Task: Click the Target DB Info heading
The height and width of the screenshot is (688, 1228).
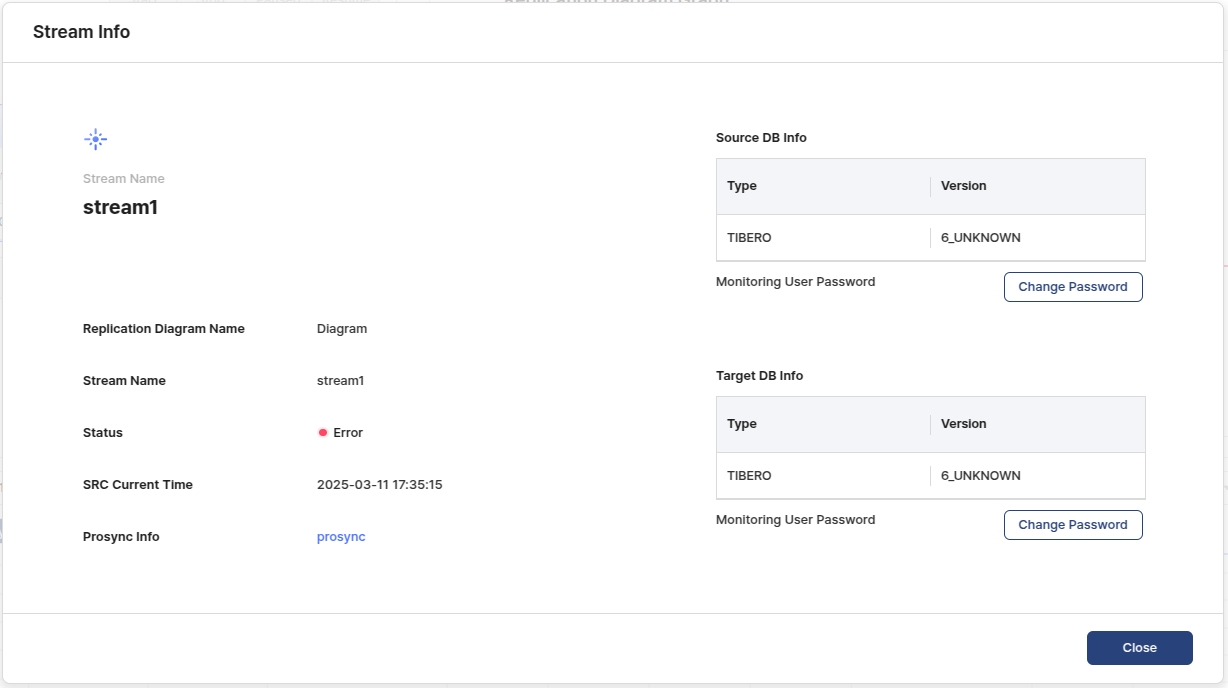Action: tap(759, 376)
